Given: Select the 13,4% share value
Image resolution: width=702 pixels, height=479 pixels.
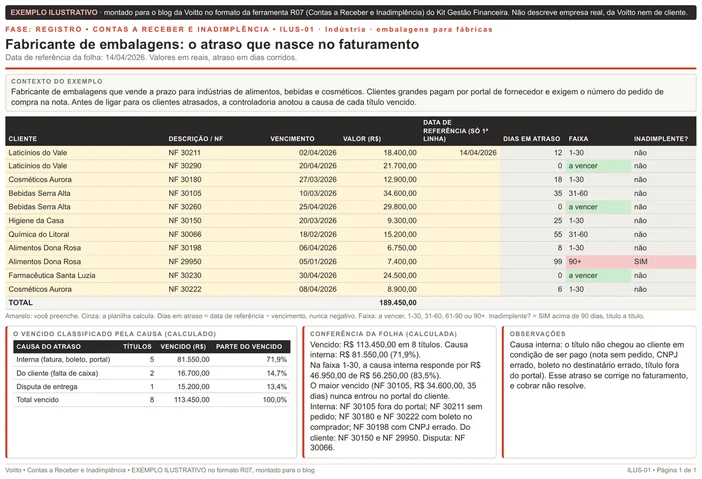Looking at the screenshot, I should [x=276, y=386].
